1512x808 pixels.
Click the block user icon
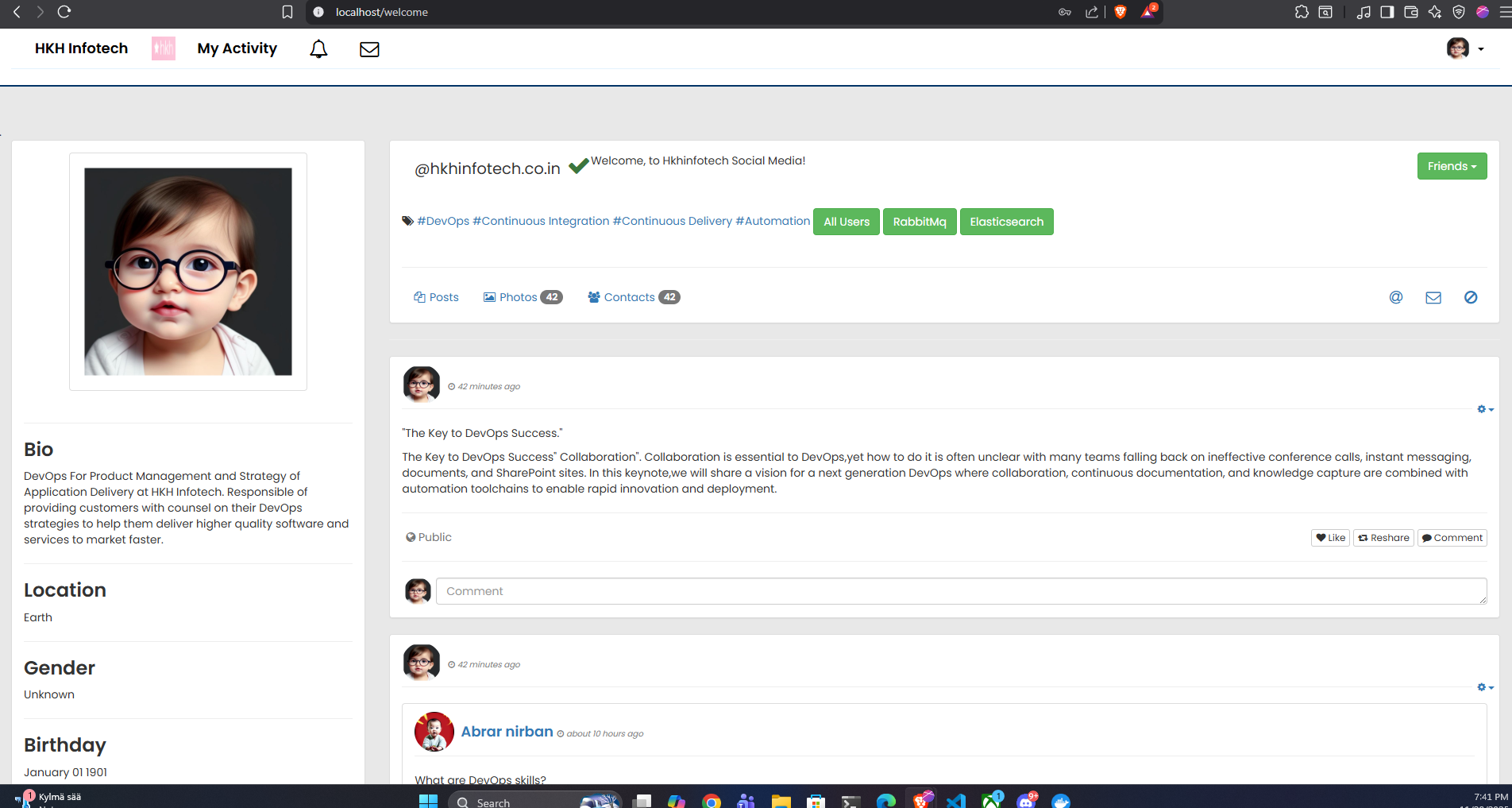[x=1470, y=297]
